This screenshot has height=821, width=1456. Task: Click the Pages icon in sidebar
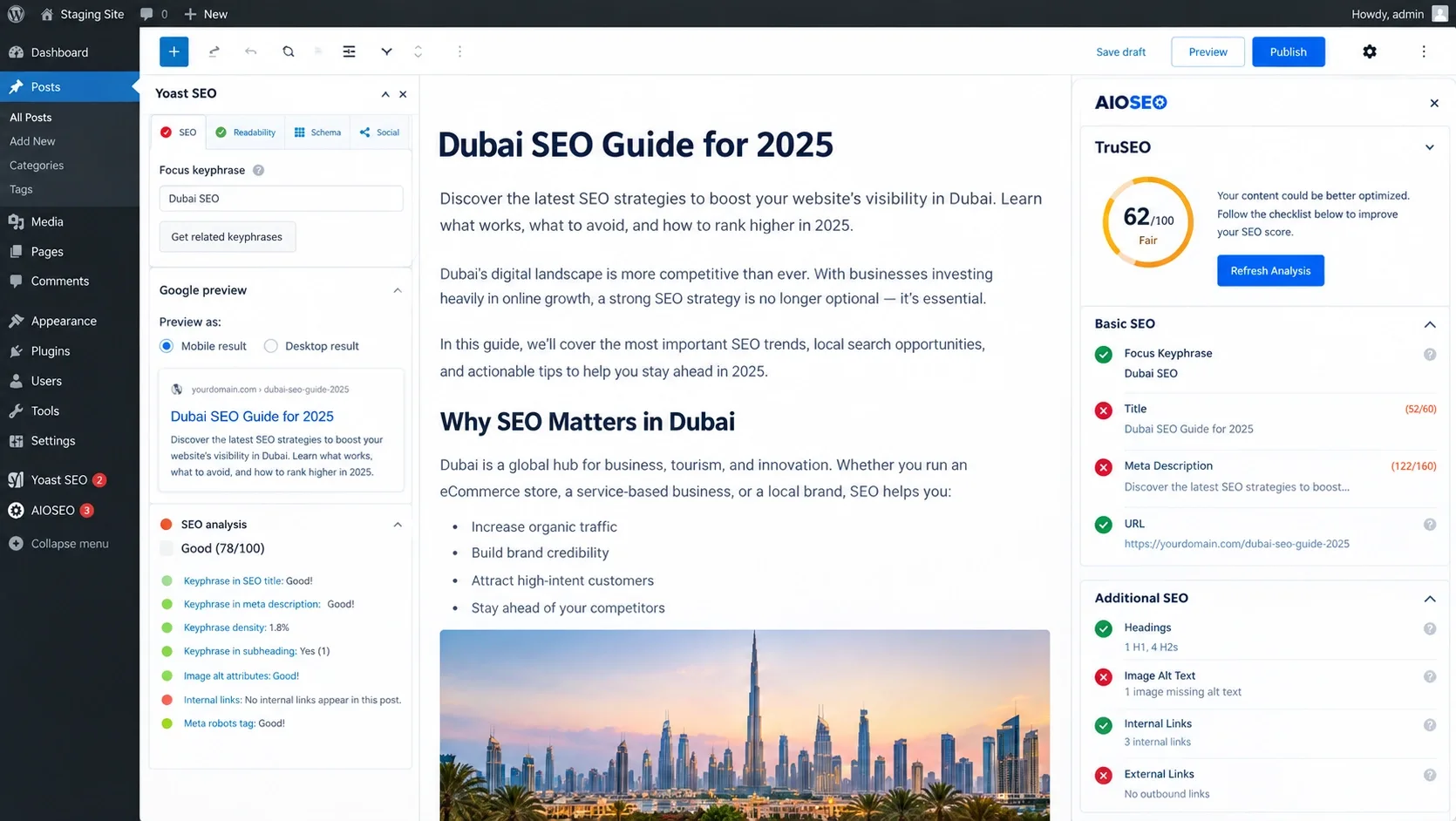[16, 251]
